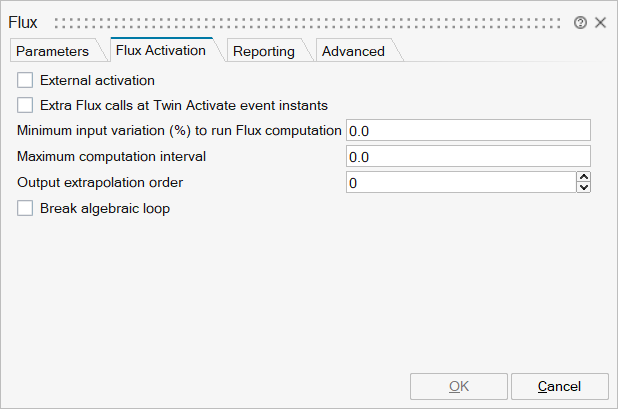Screen dimensions: 618x409
Task: Increase Output extrapolation order with up arrow
Action: [584, 177]
